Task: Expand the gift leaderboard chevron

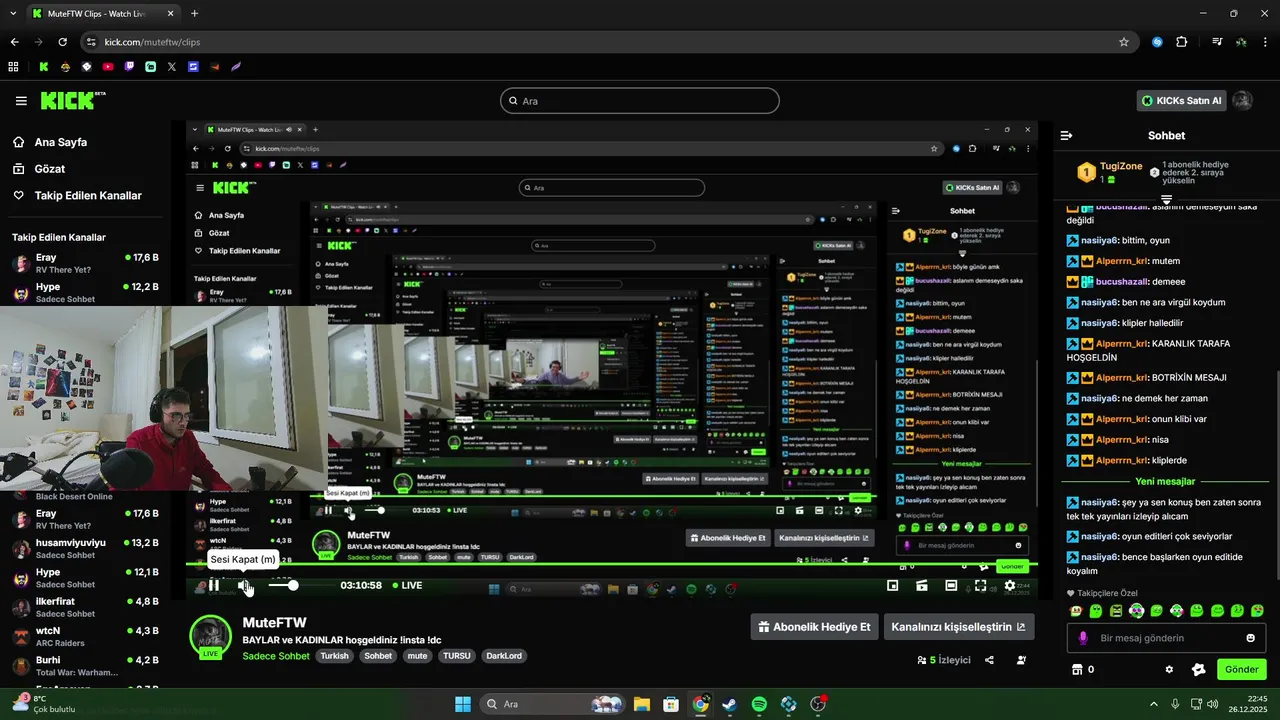Action: 1166,201
